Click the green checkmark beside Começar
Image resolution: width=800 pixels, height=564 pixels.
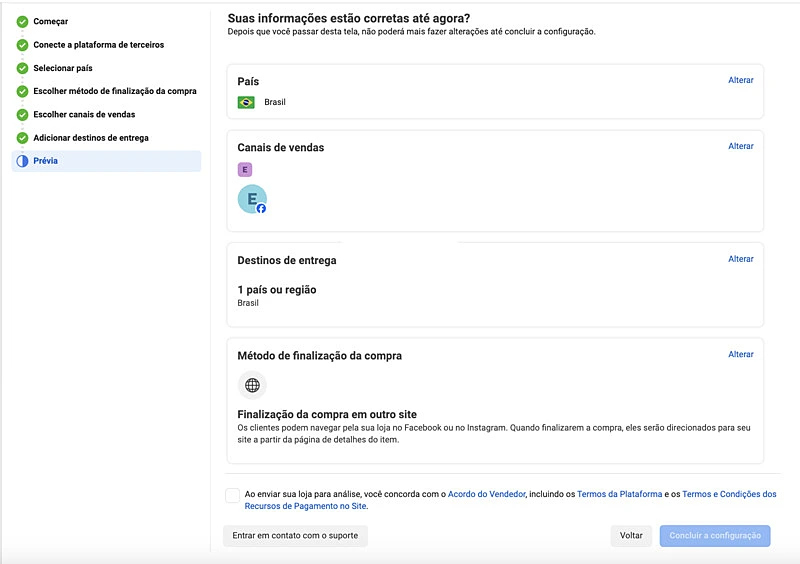point(22,21)
